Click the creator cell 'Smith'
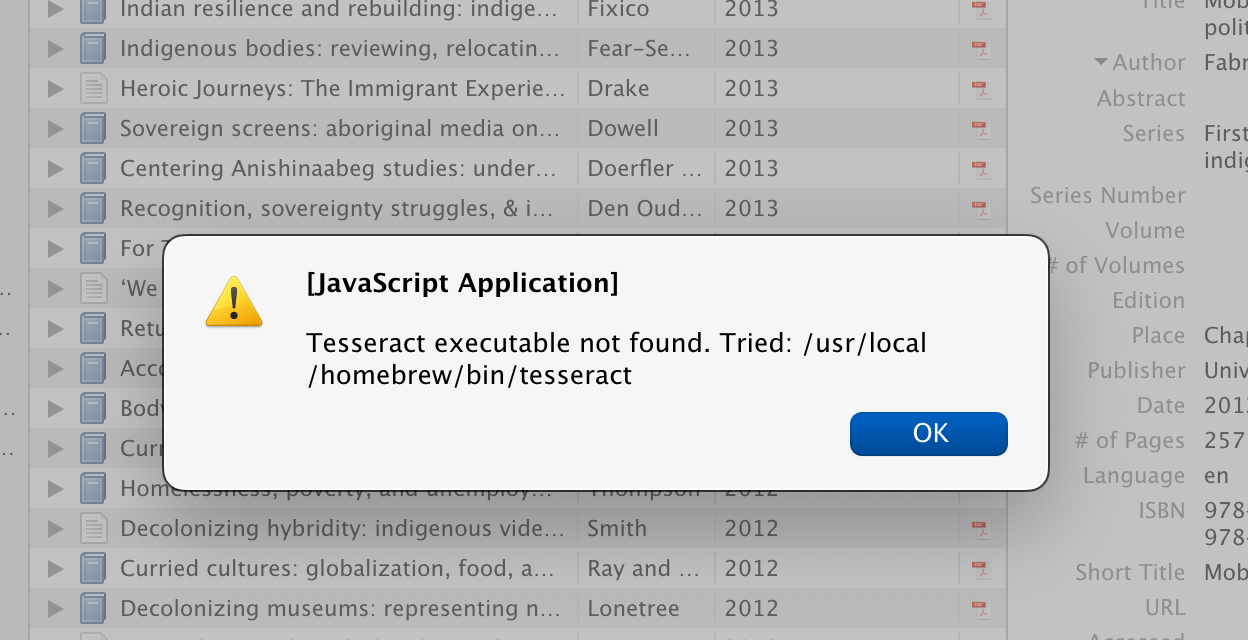Screen dimensions: 1248x640 tap(617, 528)
